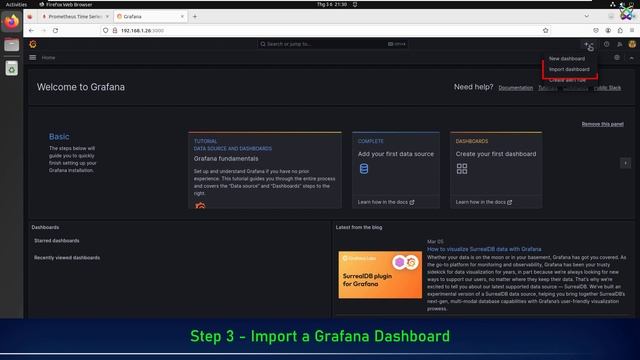This screenshot has height=360, width=640.
Task: Open the Firefox extensions icon
Action: 620,31
